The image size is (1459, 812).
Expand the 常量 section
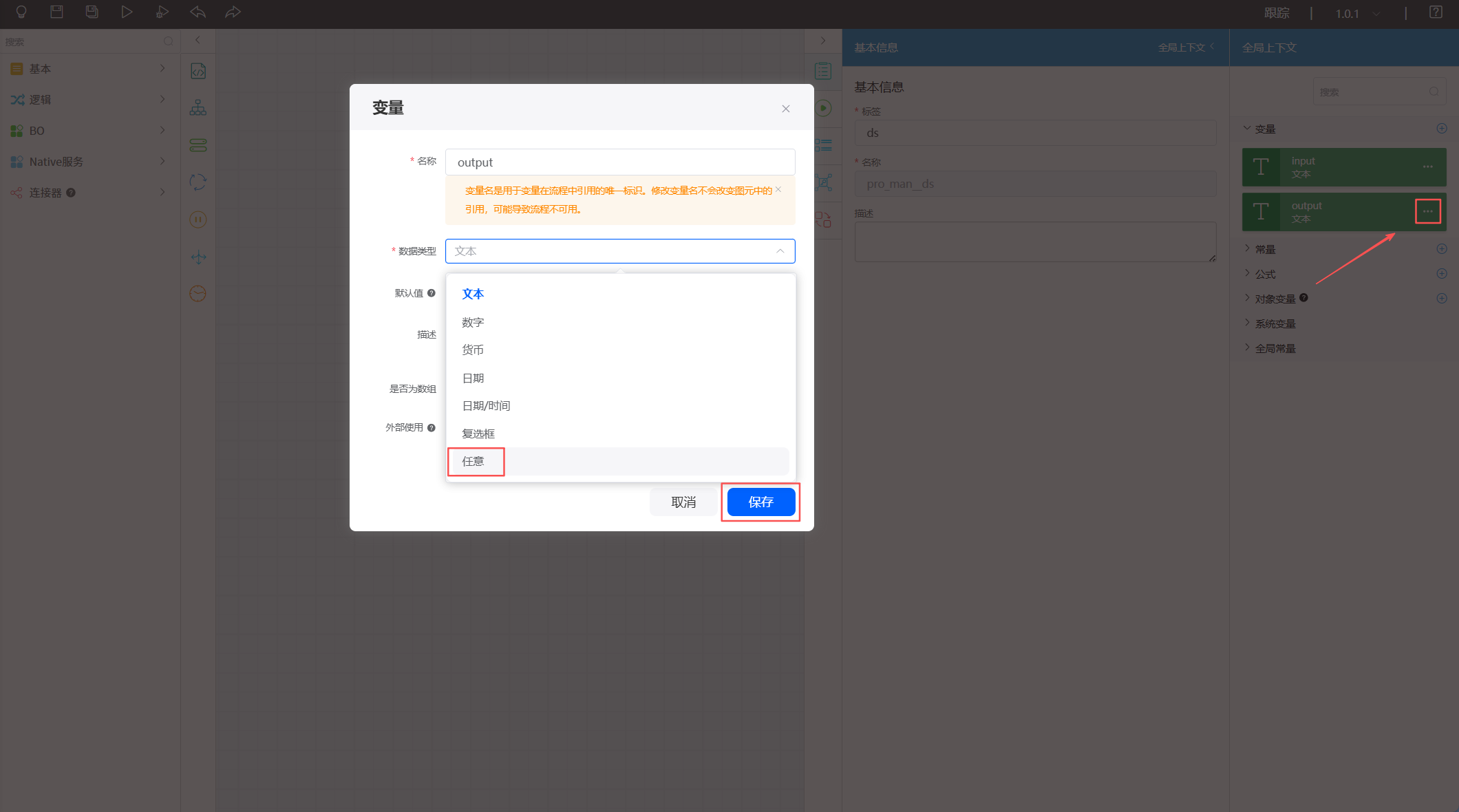[x=1265, y=249]
